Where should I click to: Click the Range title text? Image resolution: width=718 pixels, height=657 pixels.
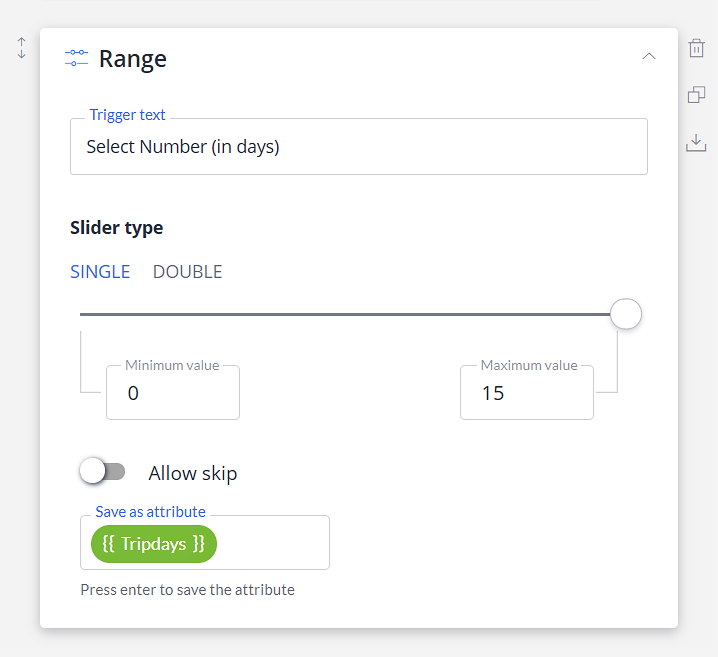pyautogui.click(x=133, y=59)
